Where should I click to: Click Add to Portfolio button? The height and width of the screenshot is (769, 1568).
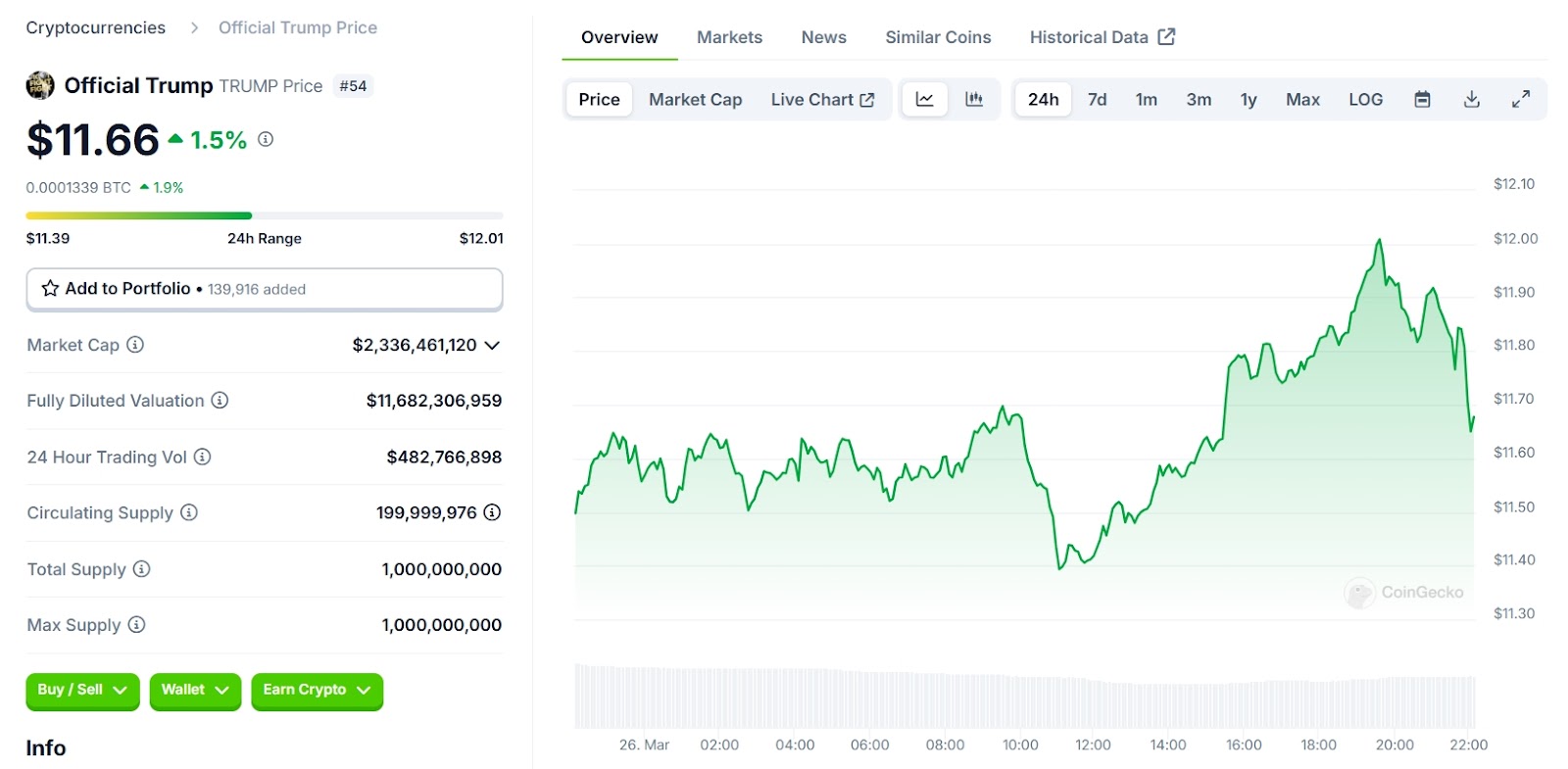tap(265, 289)
